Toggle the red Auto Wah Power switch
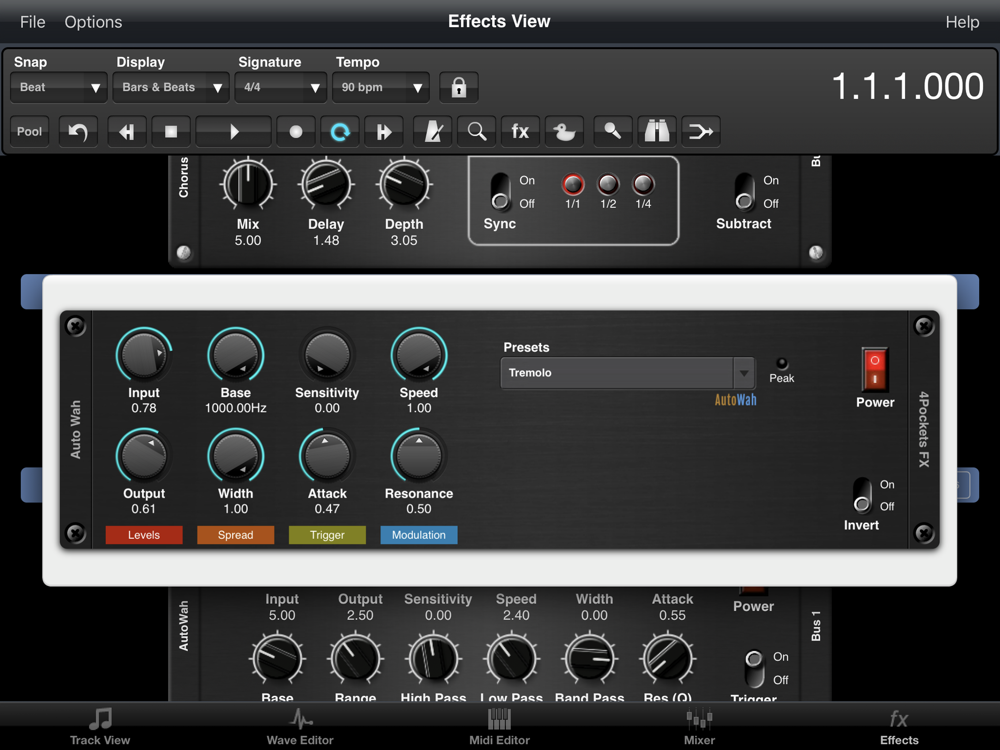The image size is (1000, 750). (x=874, y=369)
